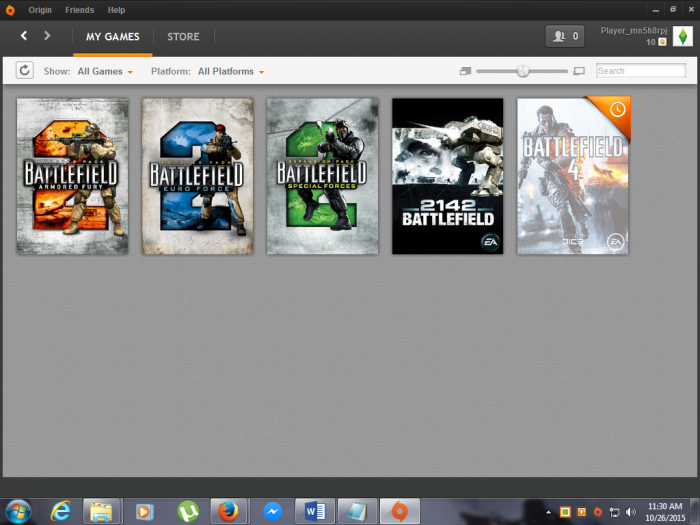Expand the Platform All Platforms dropdown

231,72
